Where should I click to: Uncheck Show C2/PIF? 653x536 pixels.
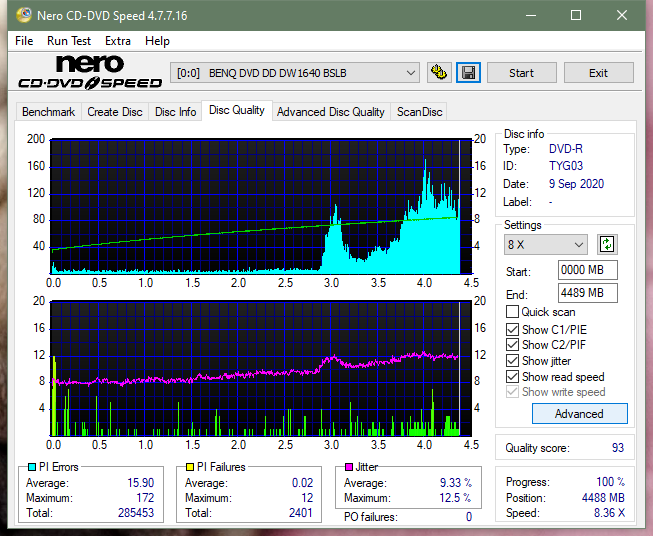[512, 345]
